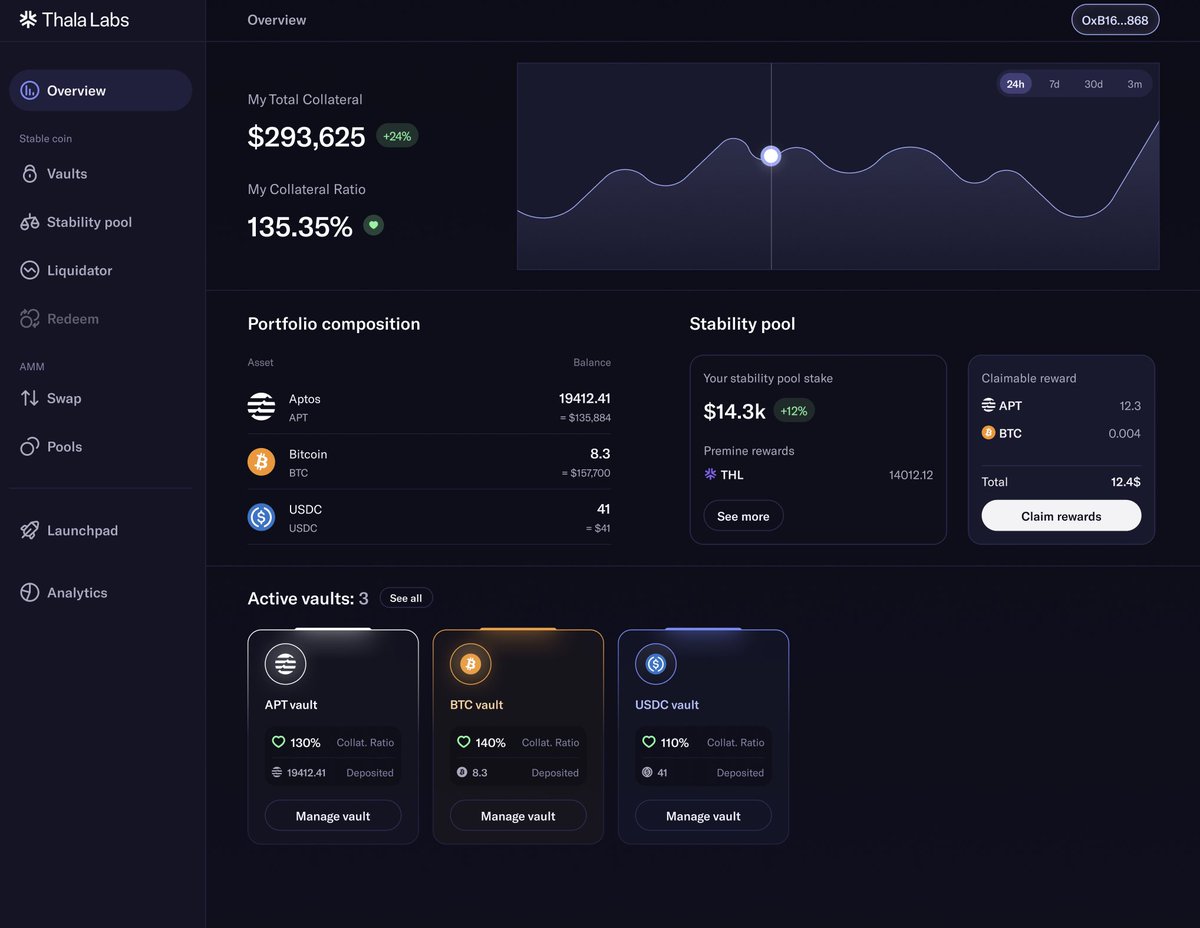Click the USDC vault title
The image size is (1200, 928).
tap(667, 705)
